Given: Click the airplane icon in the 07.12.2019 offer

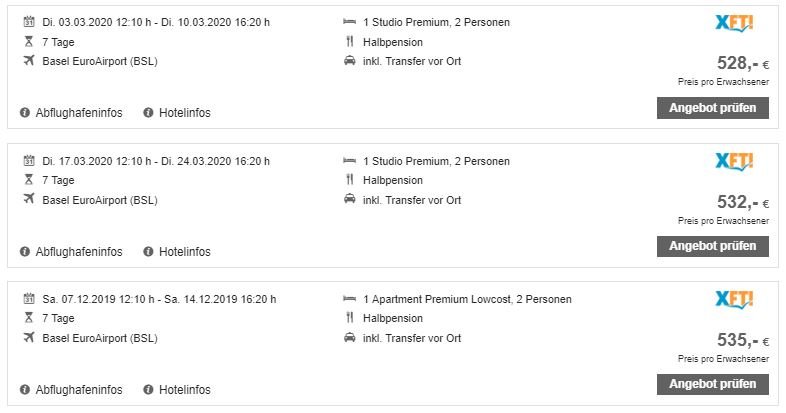Looking at the screenshot, I should tap(28, 337).
